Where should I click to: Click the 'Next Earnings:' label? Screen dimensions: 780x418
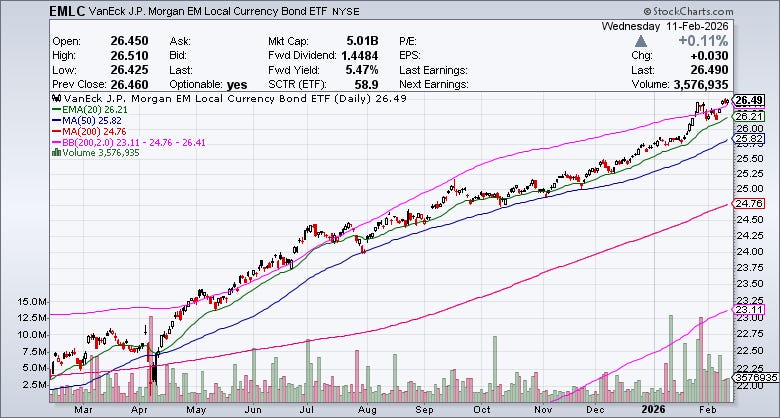point(433,84)
